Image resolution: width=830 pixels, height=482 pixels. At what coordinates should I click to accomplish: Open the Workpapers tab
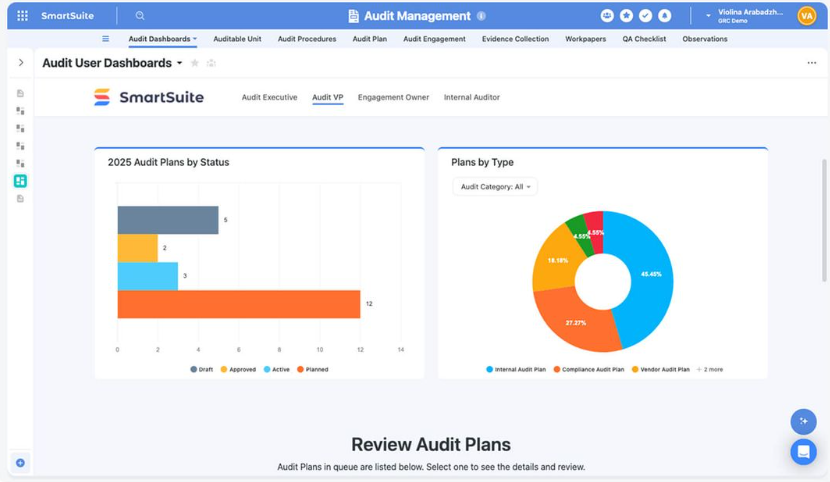tap(585, 39)
